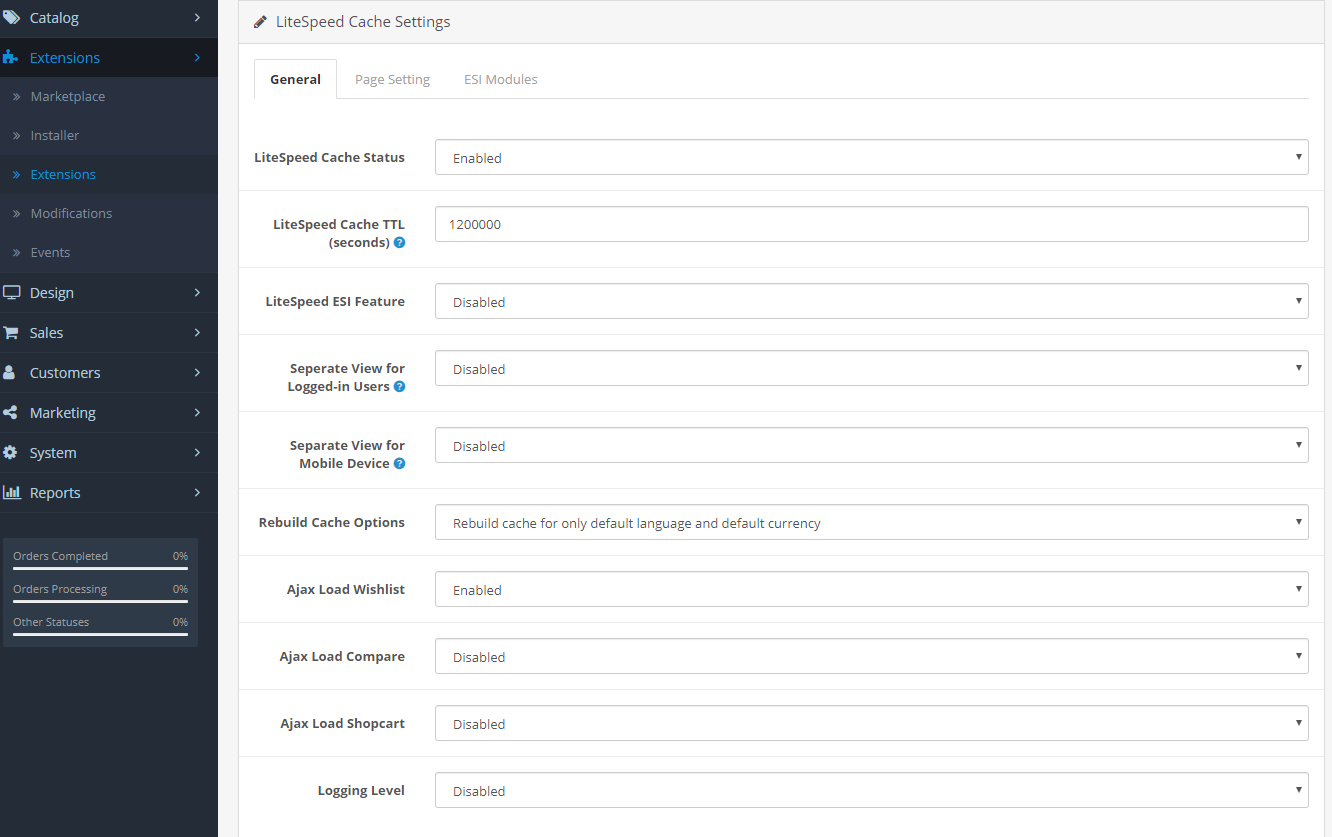The height and width of the screenshot is (837, 1332).
Task: Open the LiteSpeed Cache Status dropdown
Action: [x=871, y=157]
